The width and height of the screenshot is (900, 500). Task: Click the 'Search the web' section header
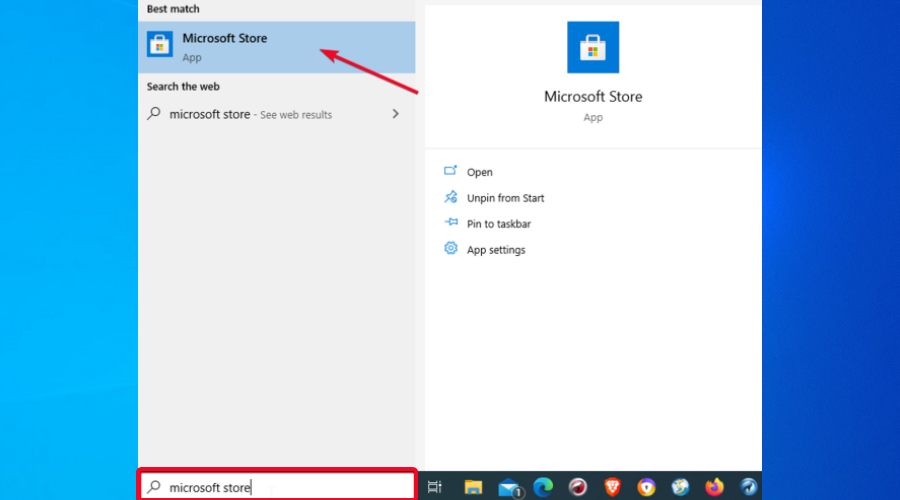(183, 87)
